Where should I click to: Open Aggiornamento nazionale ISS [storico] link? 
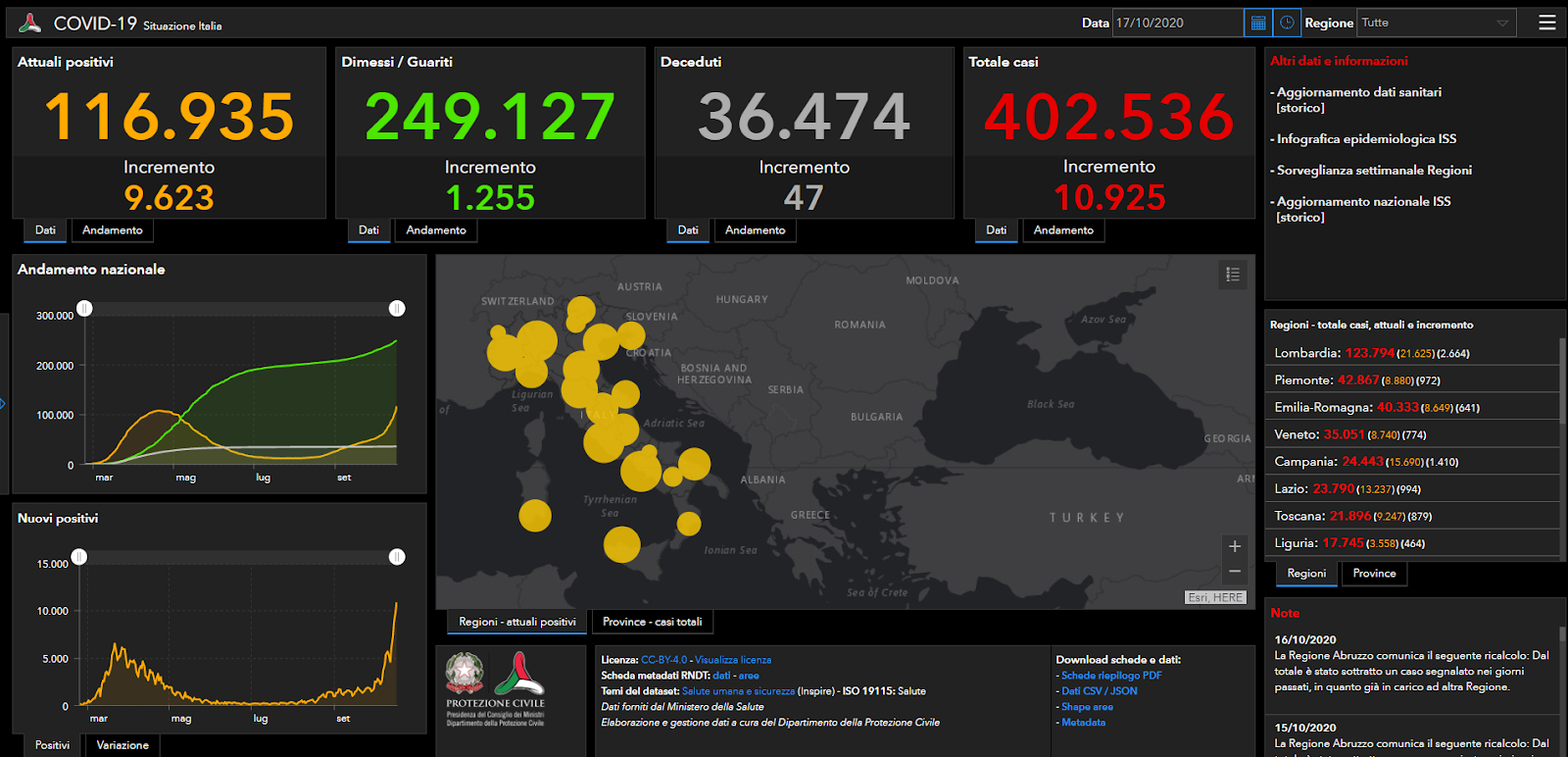click(1363, 209)
